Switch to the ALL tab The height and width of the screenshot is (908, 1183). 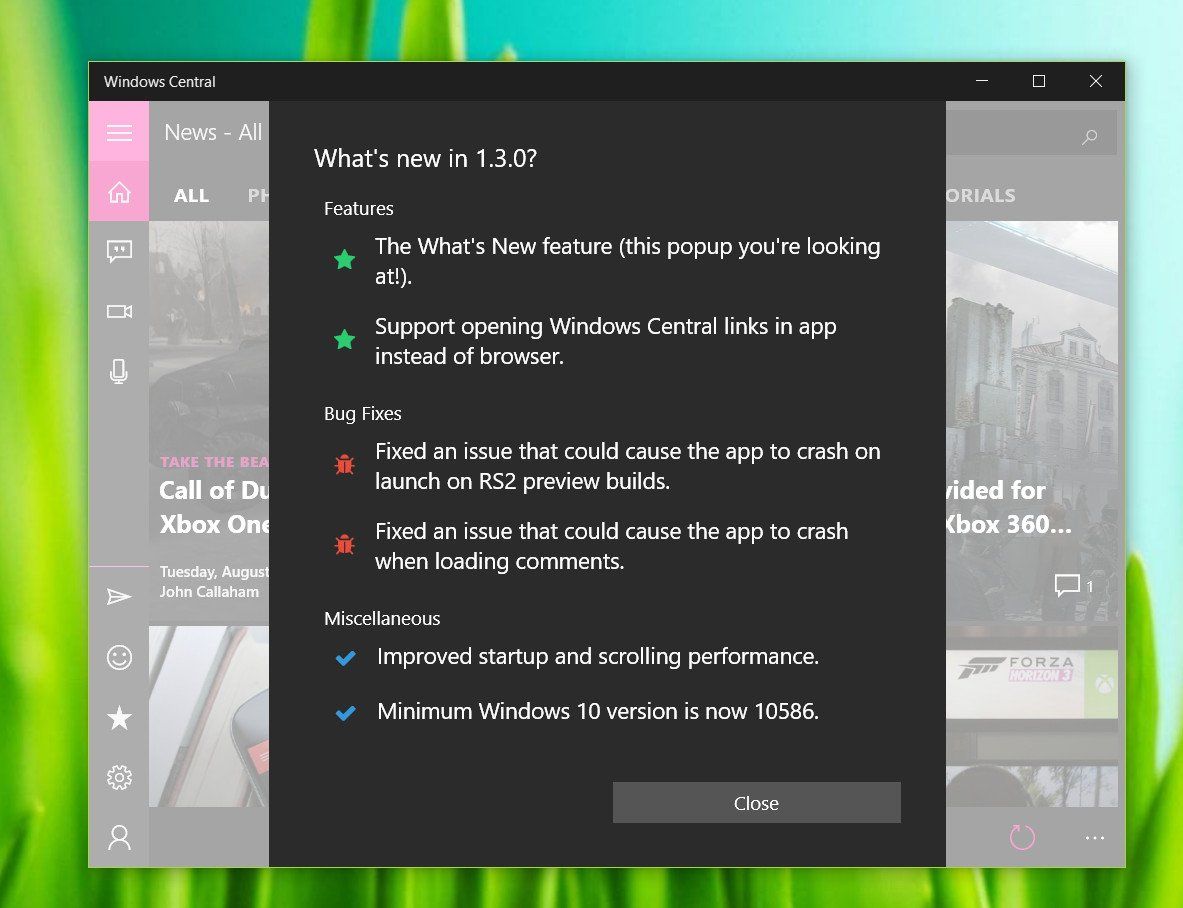pos(191,195)
